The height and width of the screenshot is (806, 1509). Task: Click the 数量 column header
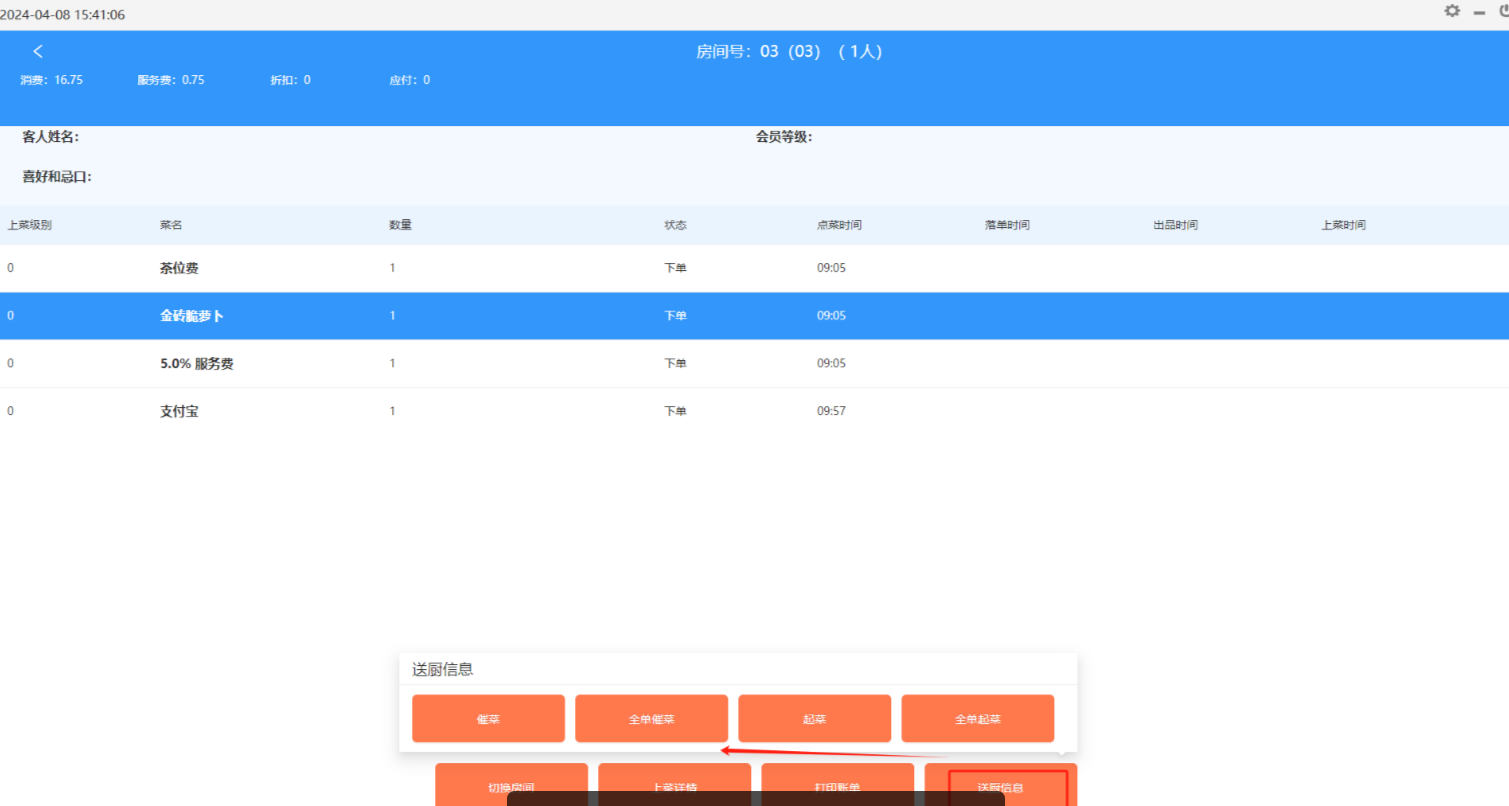(x=400, y=225)
